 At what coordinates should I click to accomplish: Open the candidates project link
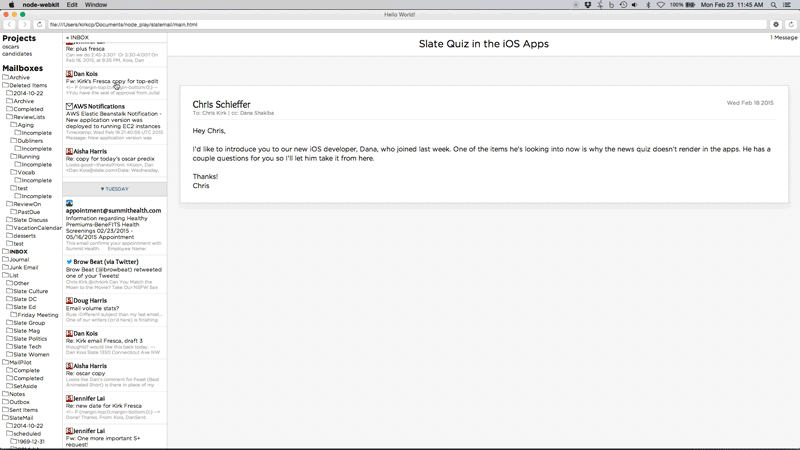point(17,54)
